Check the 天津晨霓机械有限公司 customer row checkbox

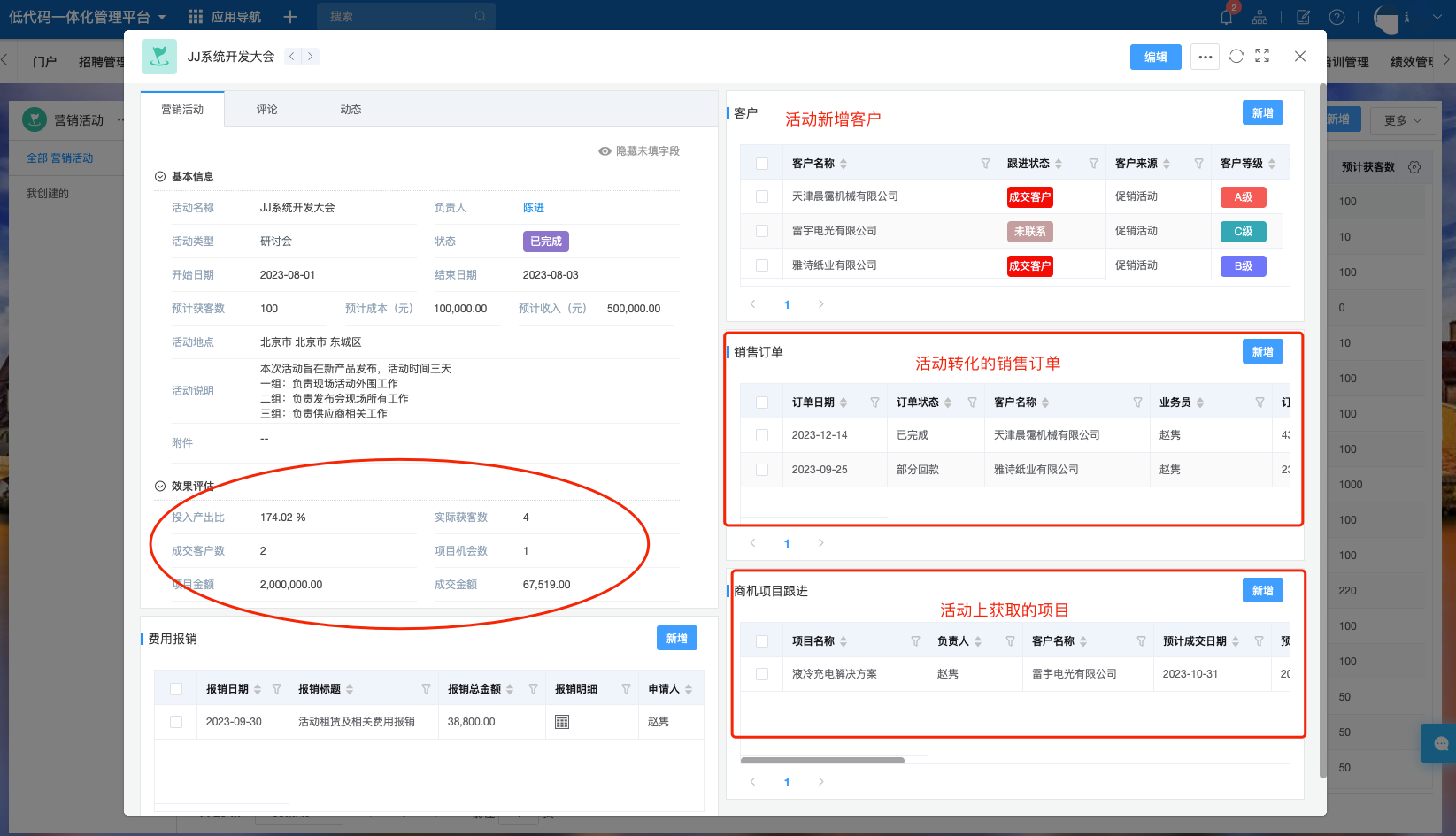pyautogui.click(x=761, y=196)
